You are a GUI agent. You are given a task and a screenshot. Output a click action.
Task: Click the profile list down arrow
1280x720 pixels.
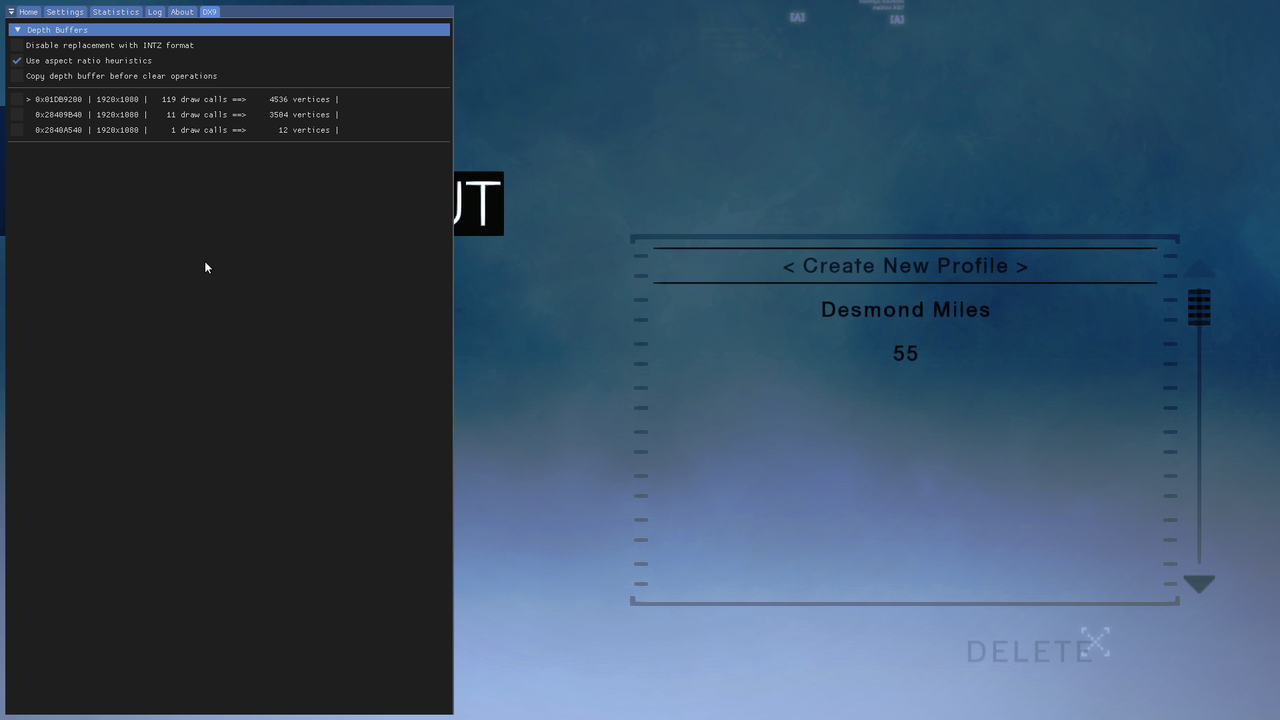(1199, 584)
